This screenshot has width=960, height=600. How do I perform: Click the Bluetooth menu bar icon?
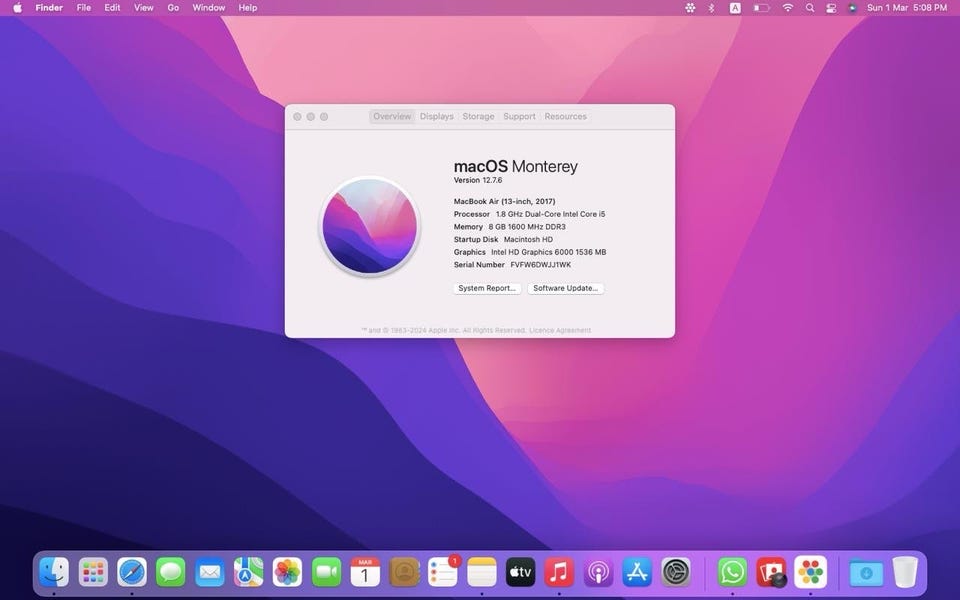click(x=712, y=8)
